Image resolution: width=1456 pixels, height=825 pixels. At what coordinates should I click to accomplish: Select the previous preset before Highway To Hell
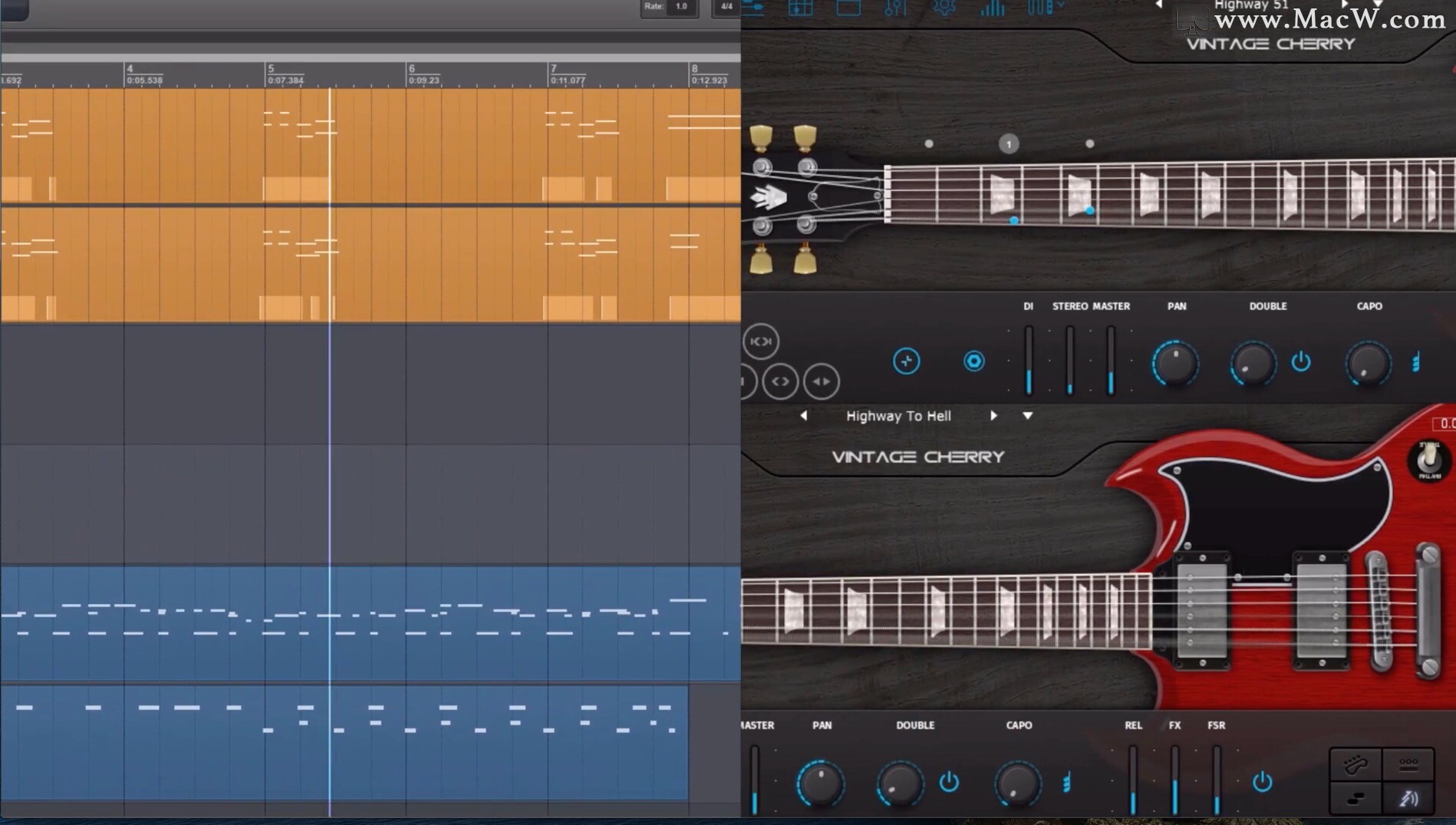pos(803,415)
